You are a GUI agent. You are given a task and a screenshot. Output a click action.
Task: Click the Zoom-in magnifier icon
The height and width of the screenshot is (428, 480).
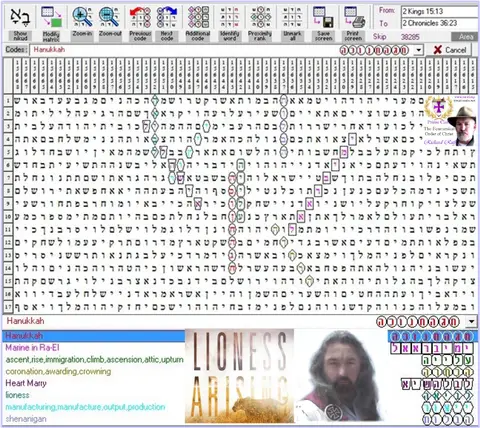point(82,17)
